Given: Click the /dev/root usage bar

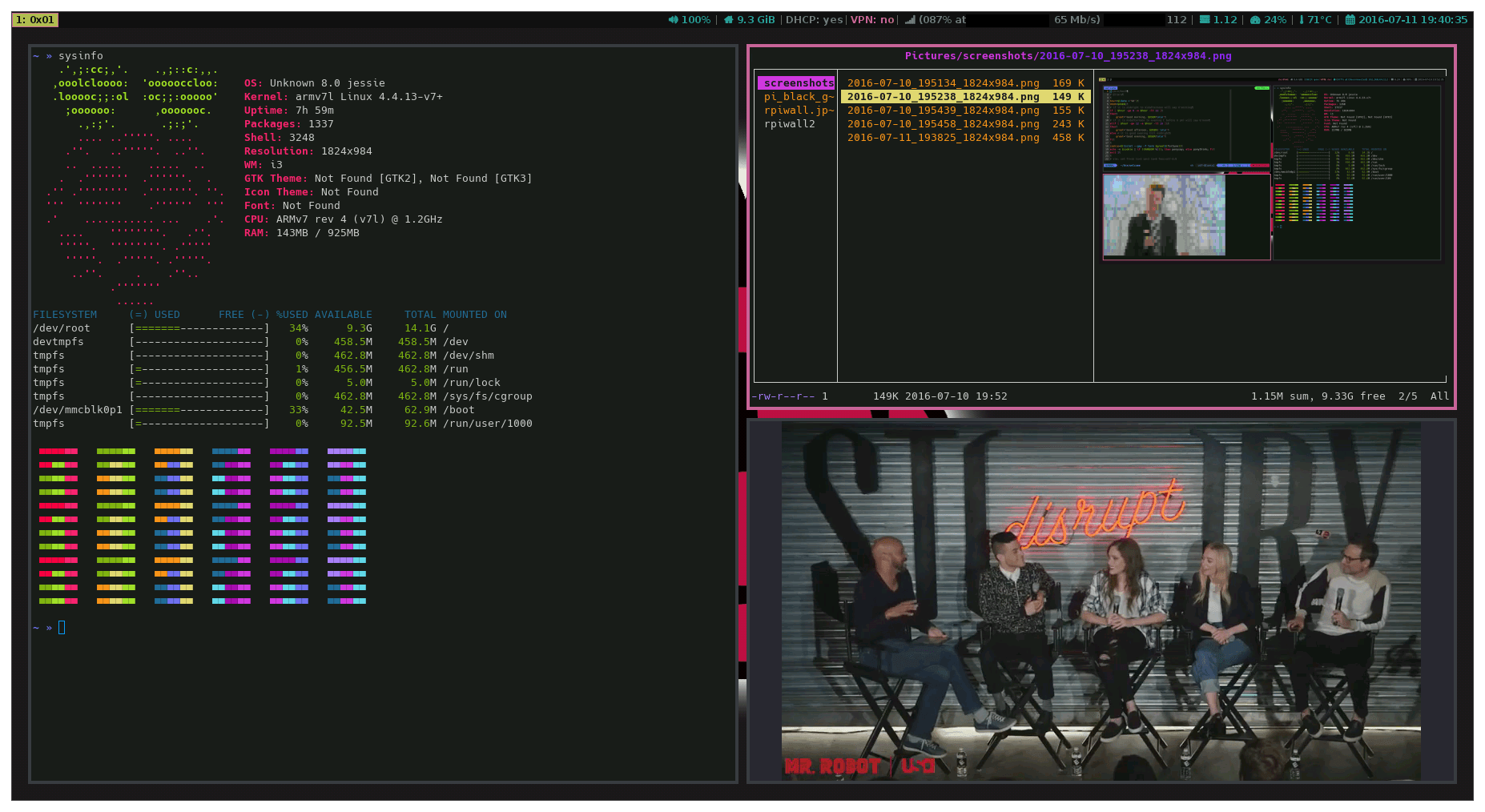Looking at the screenshot, I should click(199, 328).
